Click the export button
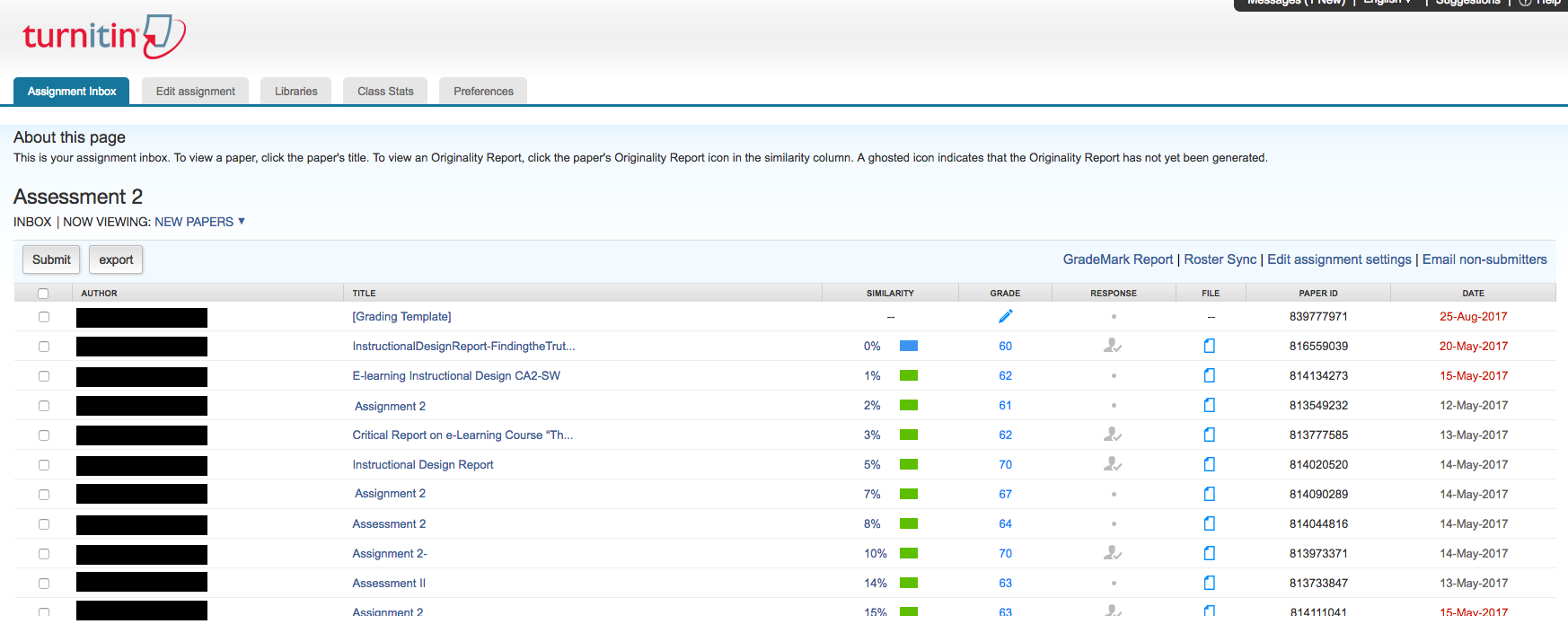Screen dimensions: 1568x624 pos(116,259)
